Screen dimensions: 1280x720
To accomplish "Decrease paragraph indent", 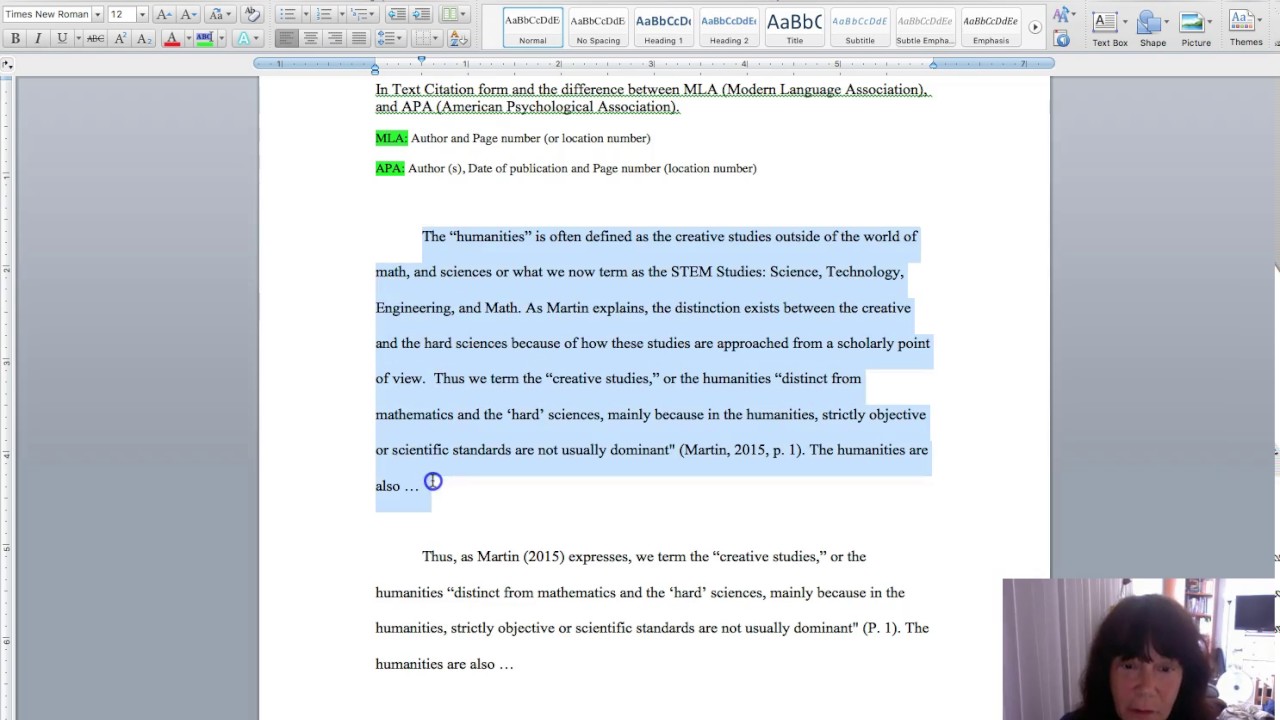I will pyautogui.click(x=397, y=14).
